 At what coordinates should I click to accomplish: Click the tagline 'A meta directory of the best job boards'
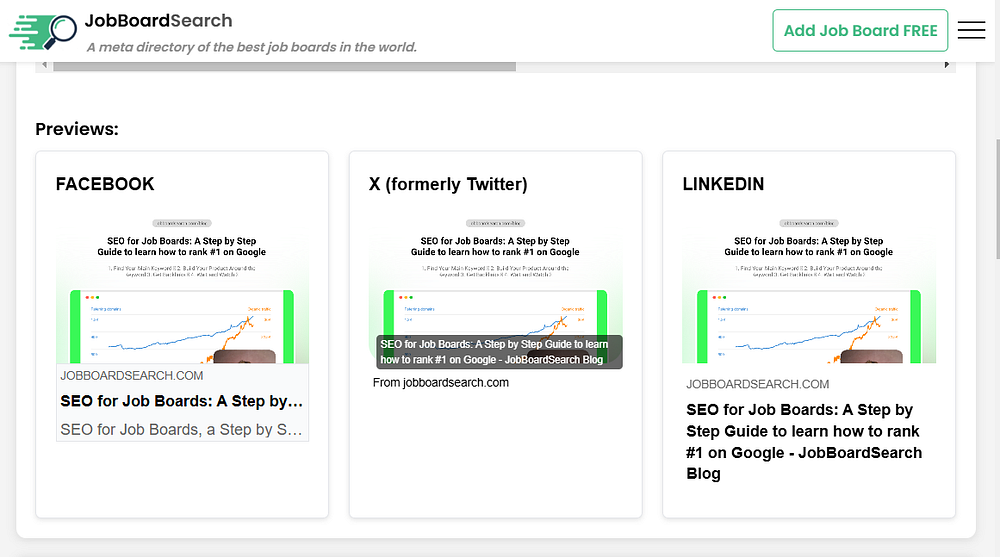[x=252, y=47]
